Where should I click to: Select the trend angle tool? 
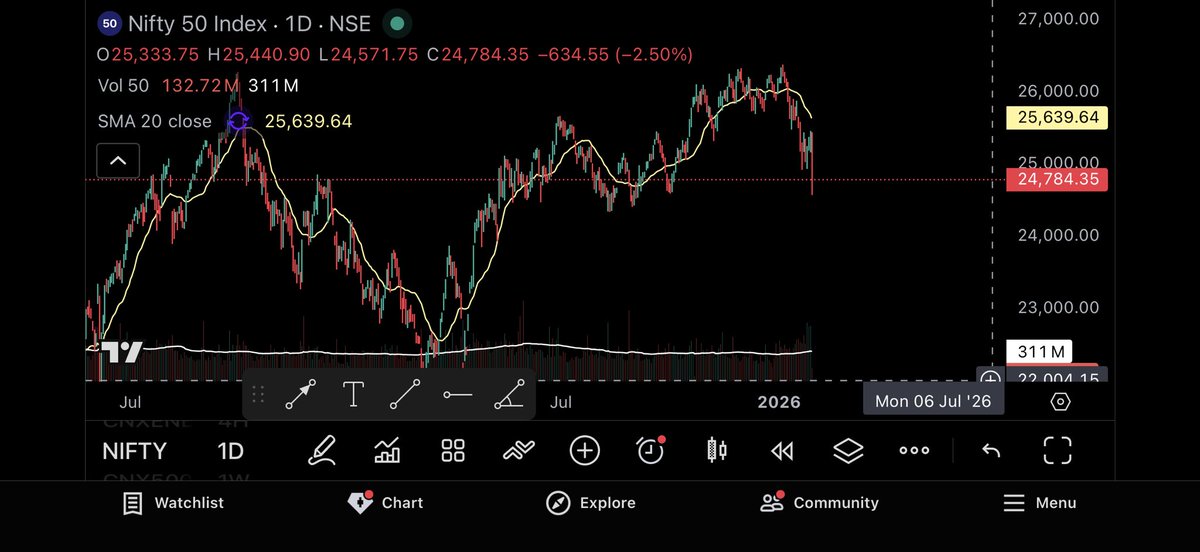[x=509, y=395]
